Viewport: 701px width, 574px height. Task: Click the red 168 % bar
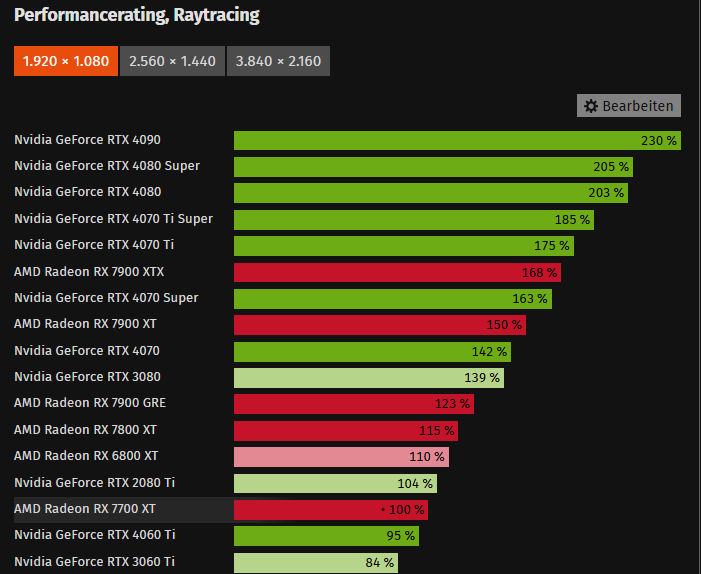point(397,272)
